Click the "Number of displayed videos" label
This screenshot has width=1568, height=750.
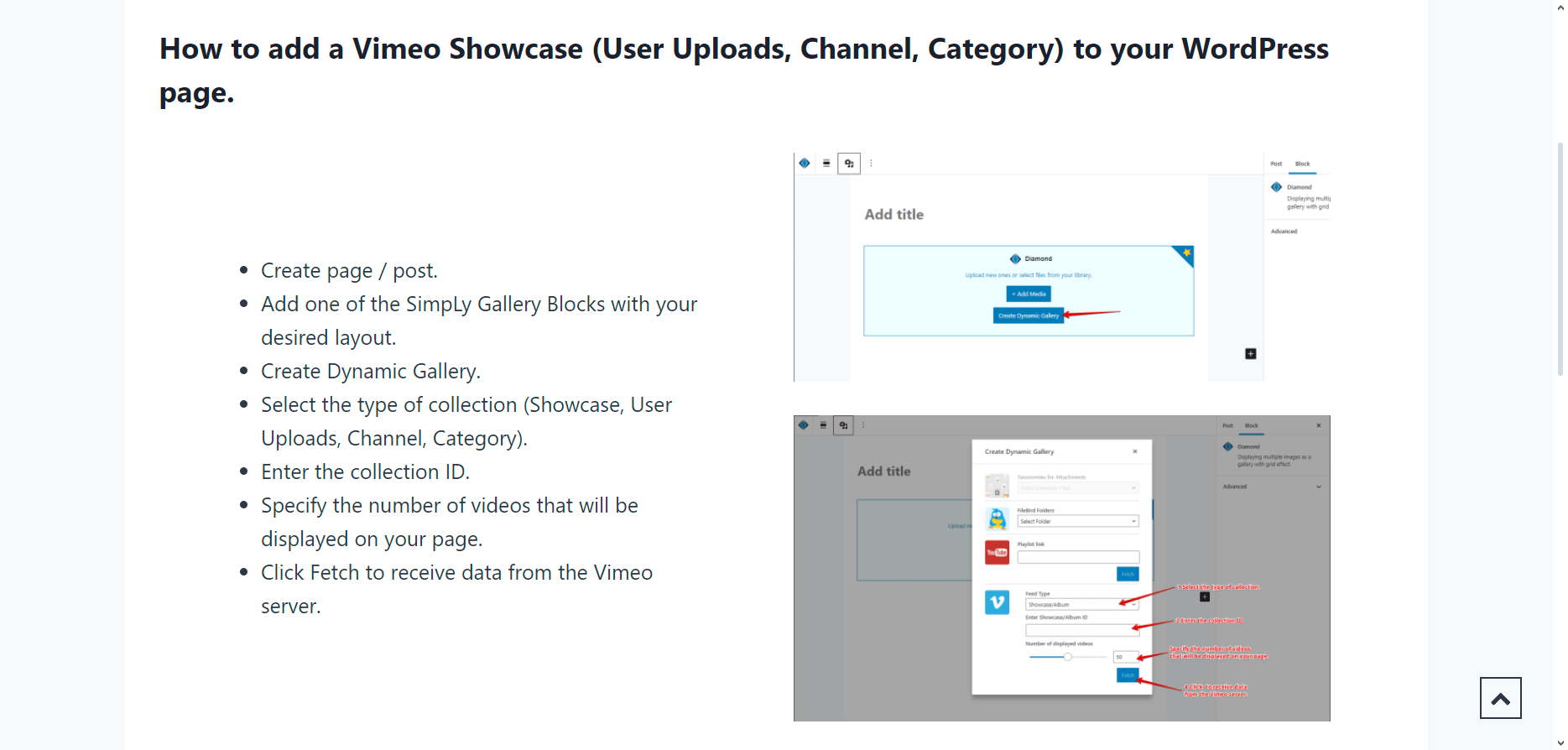pyautogui.click(x=1059, y=643)
